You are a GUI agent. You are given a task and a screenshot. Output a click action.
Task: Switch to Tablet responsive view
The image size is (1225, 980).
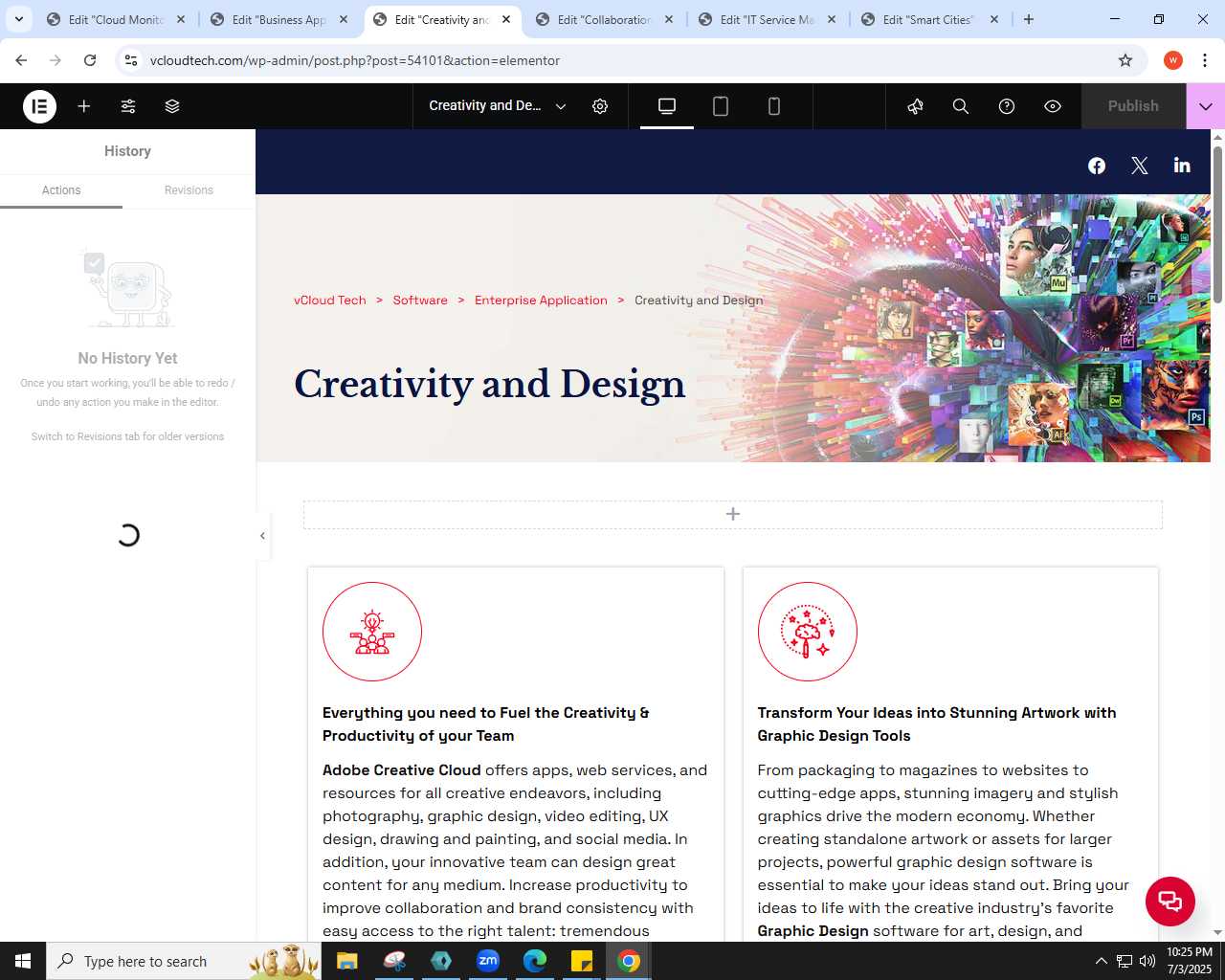click(x=721, y=106)
